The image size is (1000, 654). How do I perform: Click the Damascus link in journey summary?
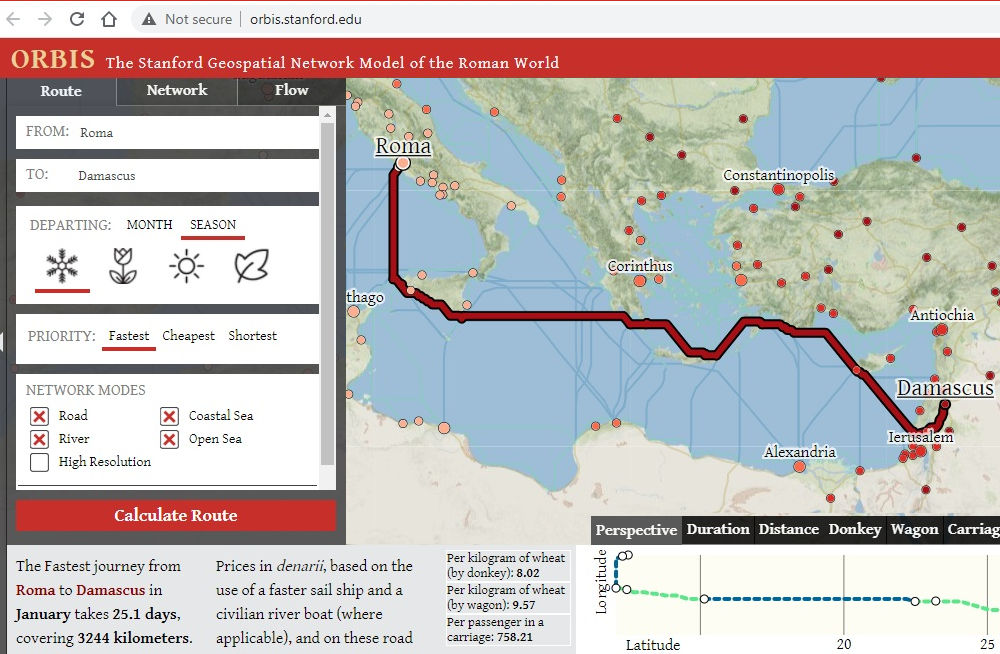coord(111,590)
